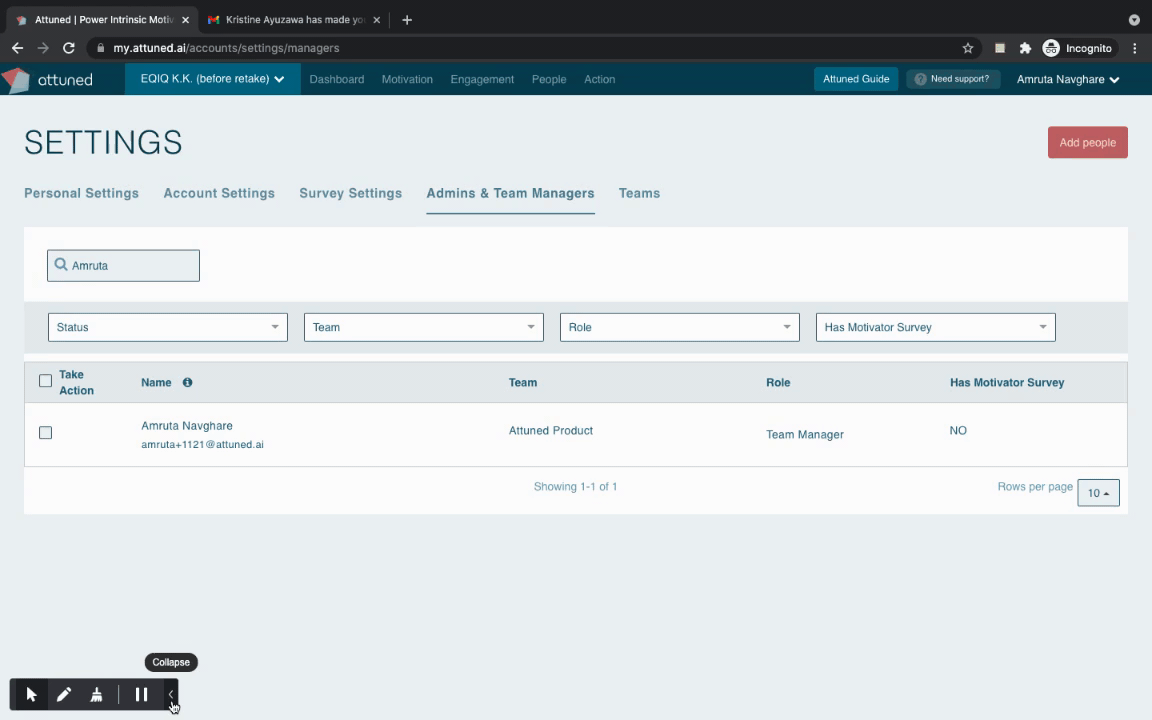Click the Attuned Product team cell
Screen dimensions: 1152x720
click(551, 431)
